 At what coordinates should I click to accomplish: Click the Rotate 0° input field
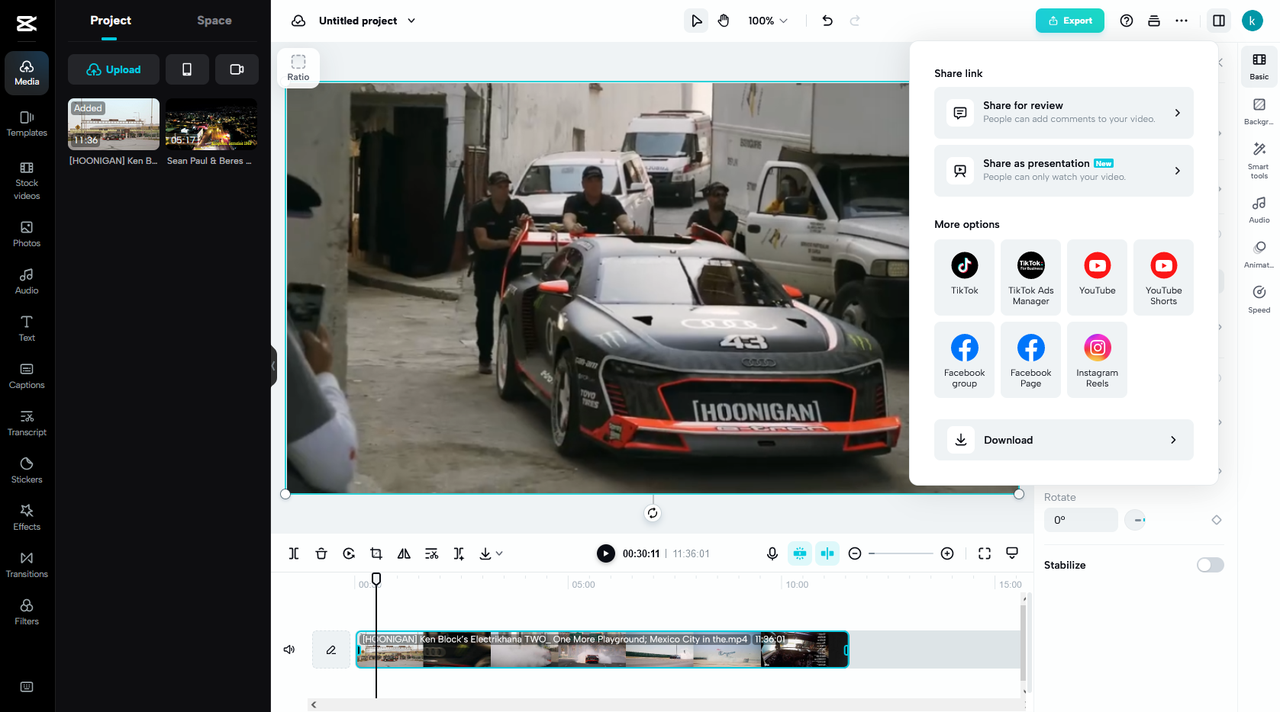pyautogui.click(x=1080, y=520)
